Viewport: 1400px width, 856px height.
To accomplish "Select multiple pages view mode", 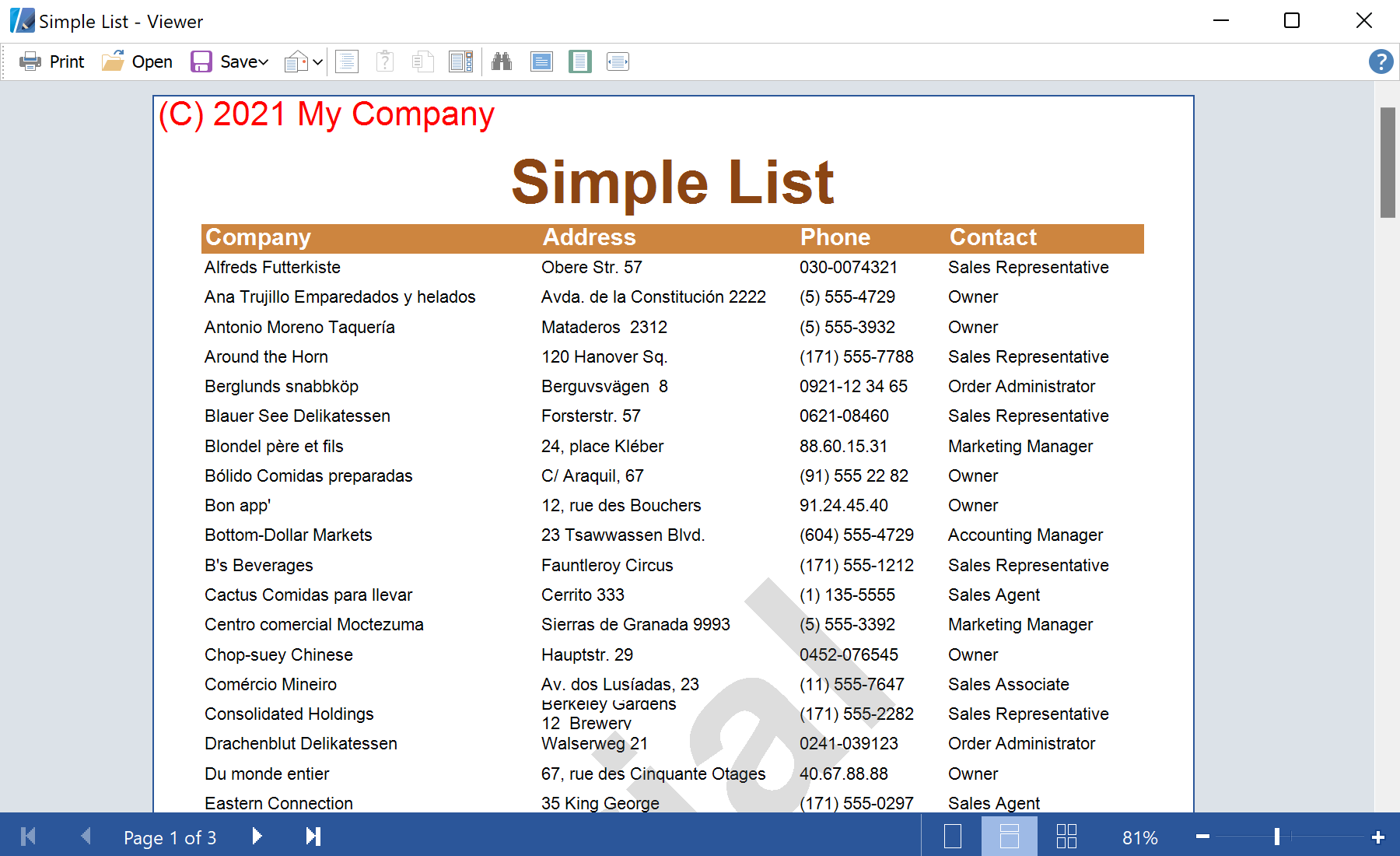I will (1066, 837).
